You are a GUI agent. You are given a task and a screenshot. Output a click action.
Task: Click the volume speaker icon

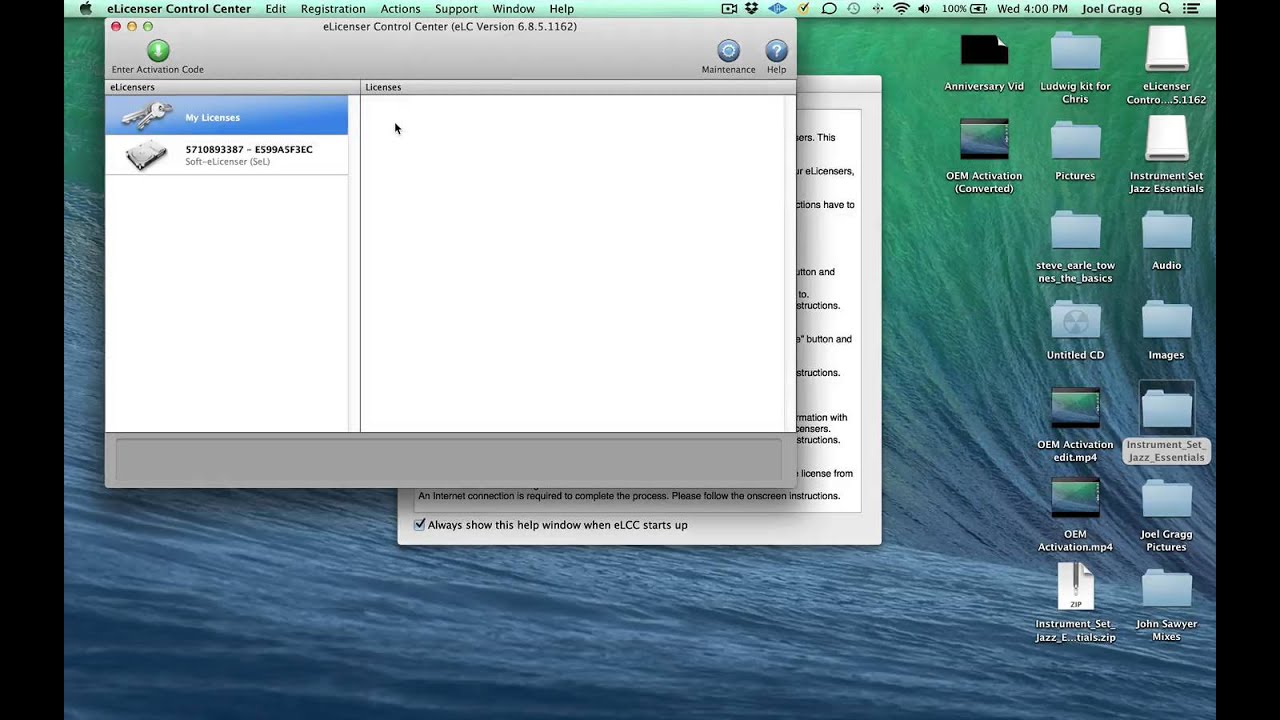[923, 8]
